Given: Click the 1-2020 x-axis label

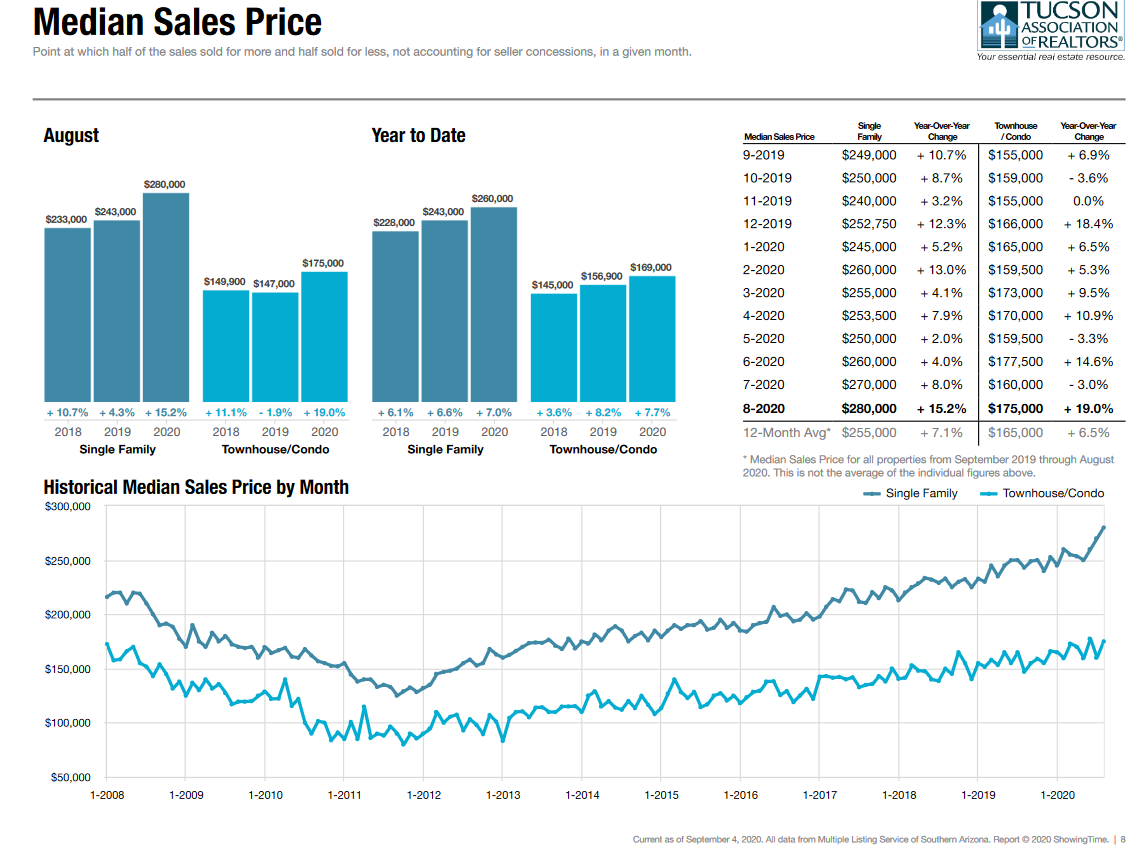Looking at the screenshot, I should click(x=1058, y=795).
